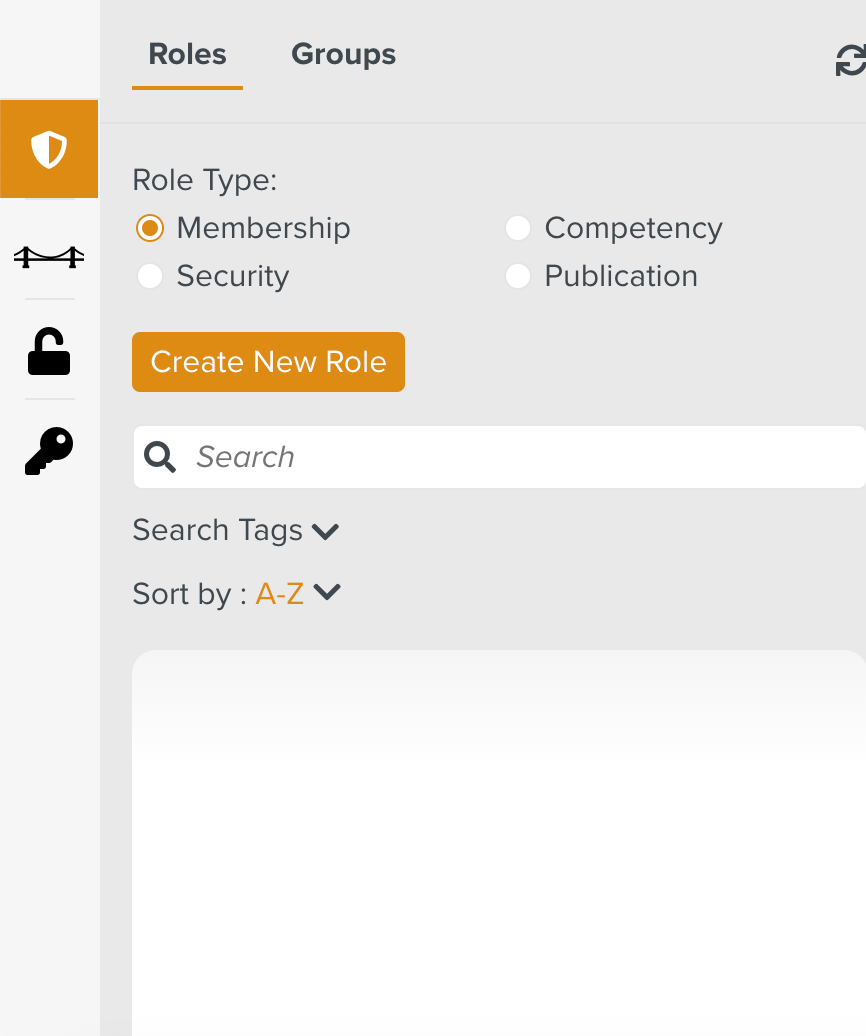Switch to the Groups tab
Image resolution: width=866 pixels, height=1036 pixels.
coord(343,54)
